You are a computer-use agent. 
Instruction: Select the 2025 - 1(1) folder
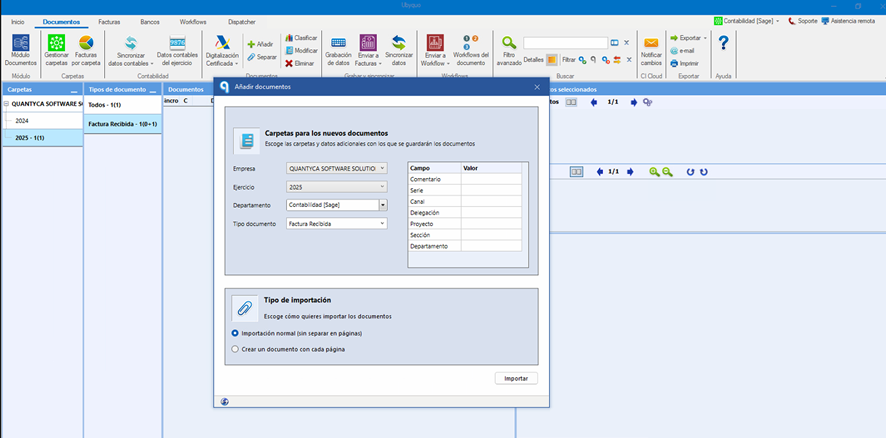(42, 138)
